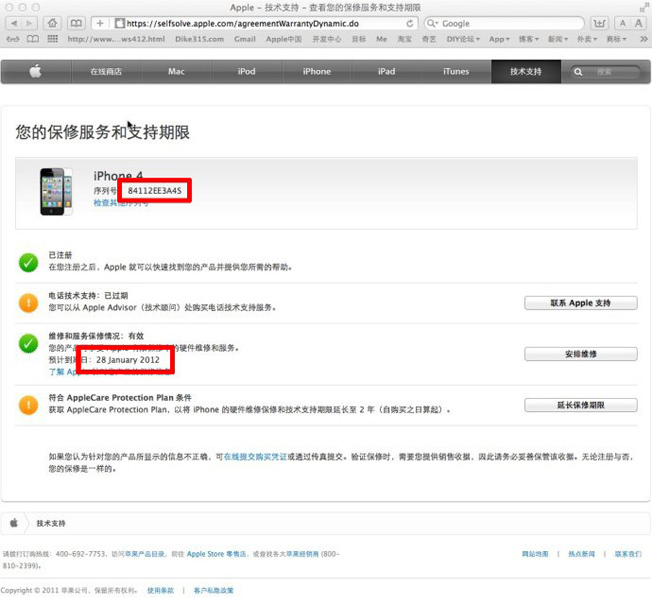Open bookmarks with the toolbar book icon

[76, 23]
